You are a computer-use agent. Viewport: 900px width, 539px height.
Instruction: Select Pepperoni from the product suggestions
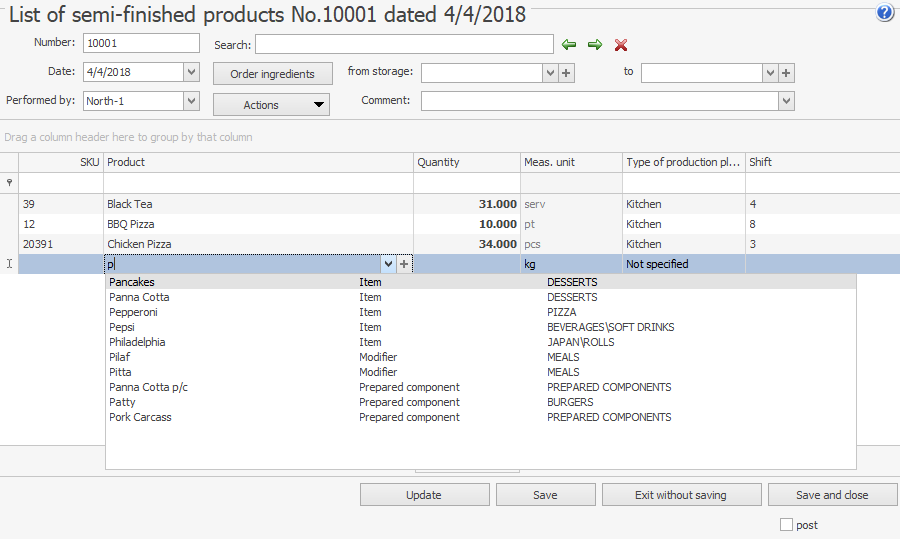(133, 312)
